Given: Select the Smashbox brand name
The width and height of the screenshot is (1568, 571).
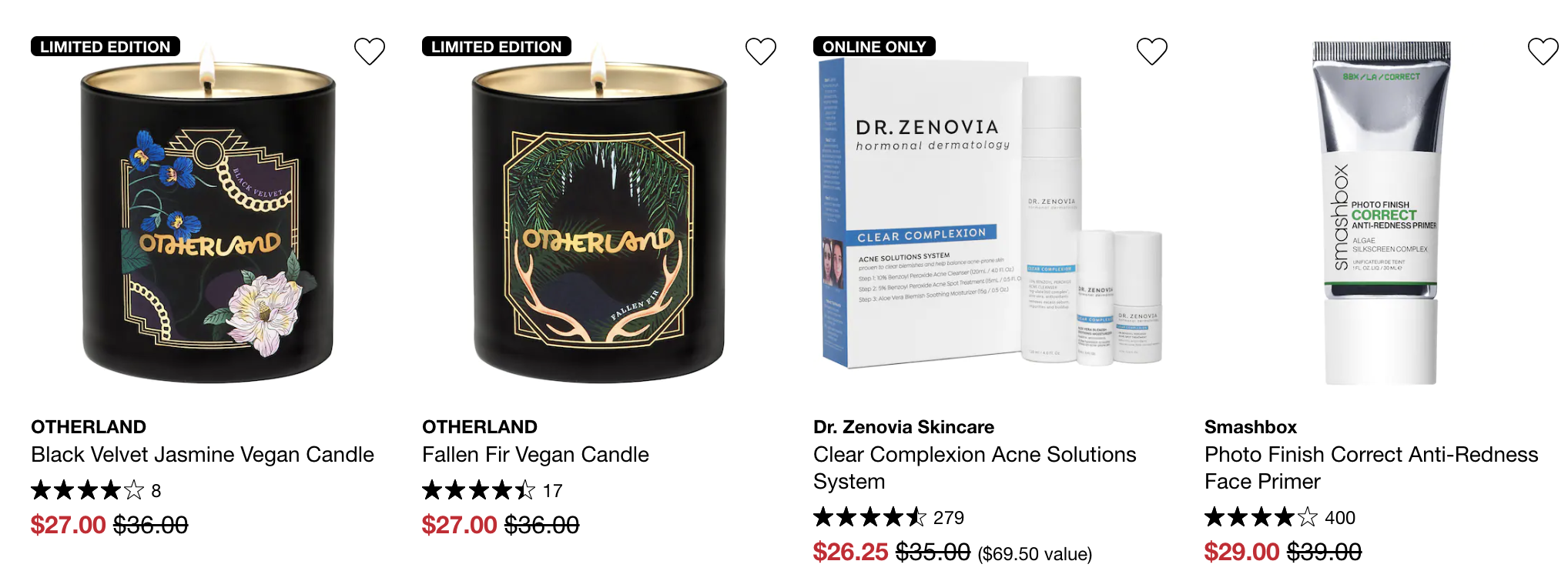Looking at the screenshot, I should point(1251,427).
